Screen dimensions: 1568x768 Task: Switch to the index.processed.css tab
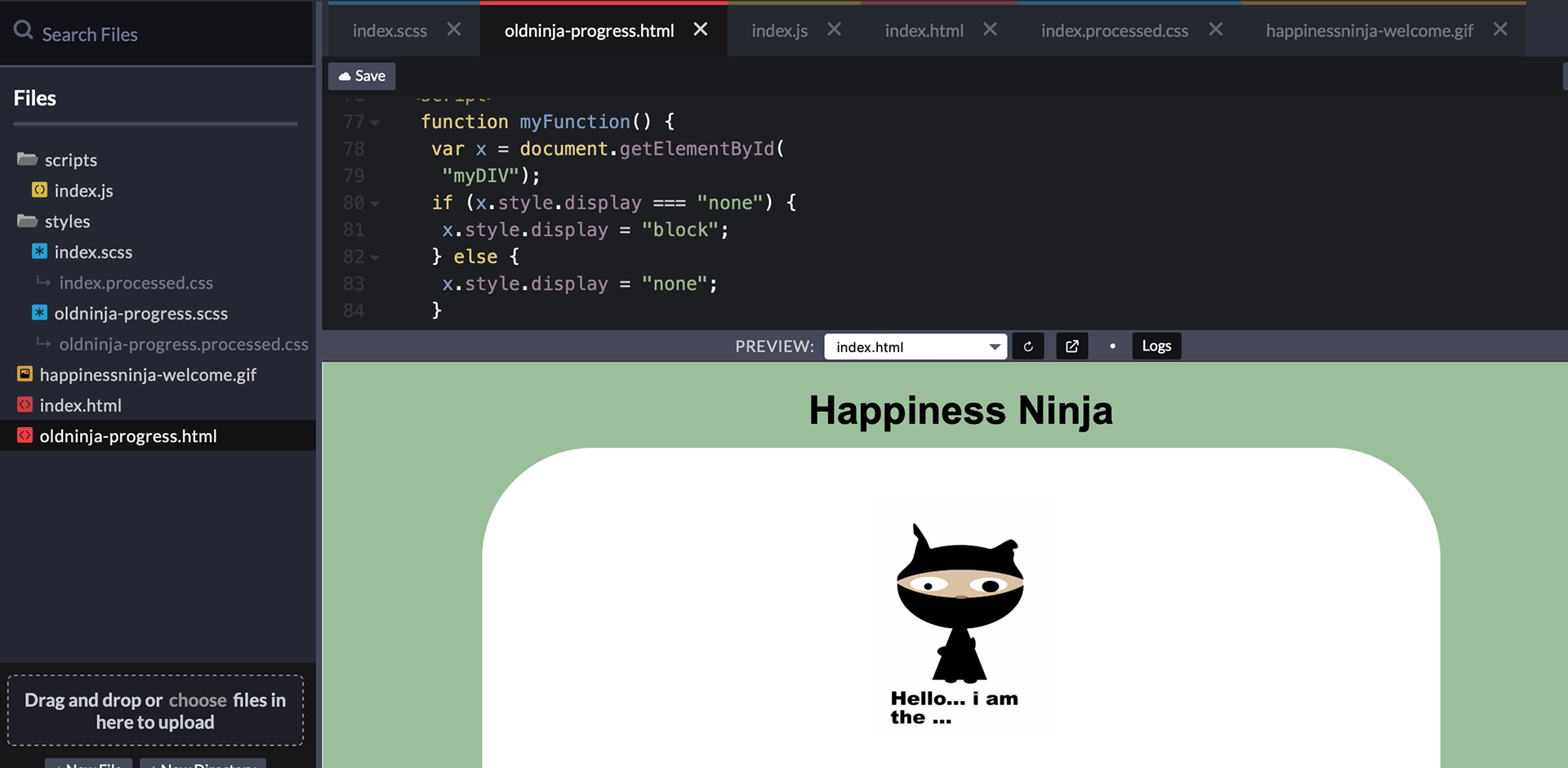[1114, 31]
